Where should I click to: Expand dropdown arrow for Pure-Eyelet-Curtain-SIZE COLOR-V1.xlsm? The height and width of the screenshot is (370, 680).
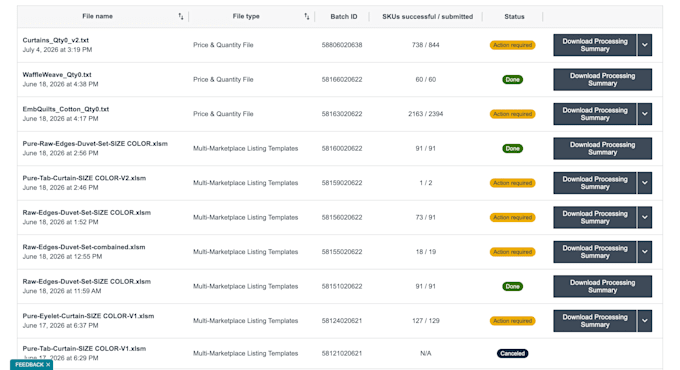point(645,321)
